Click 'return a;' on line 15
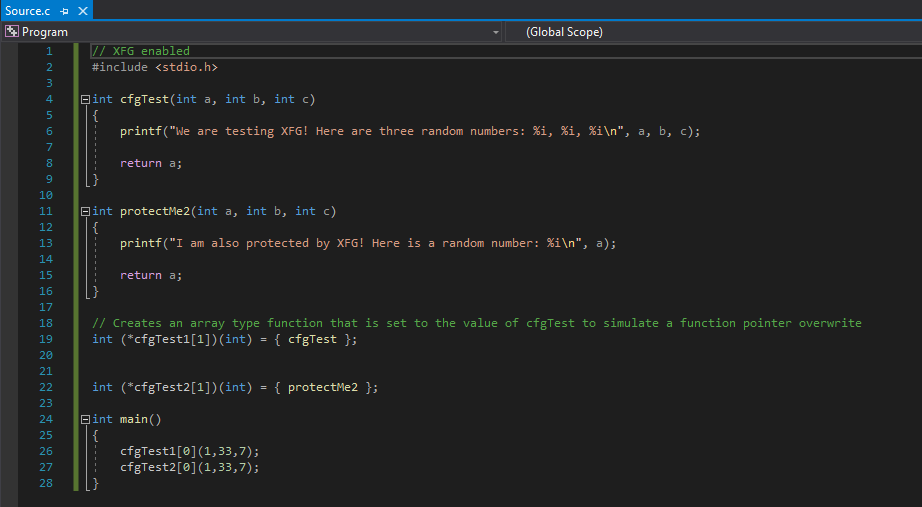This screenshot has height=507, width=922. pos(151,275)
